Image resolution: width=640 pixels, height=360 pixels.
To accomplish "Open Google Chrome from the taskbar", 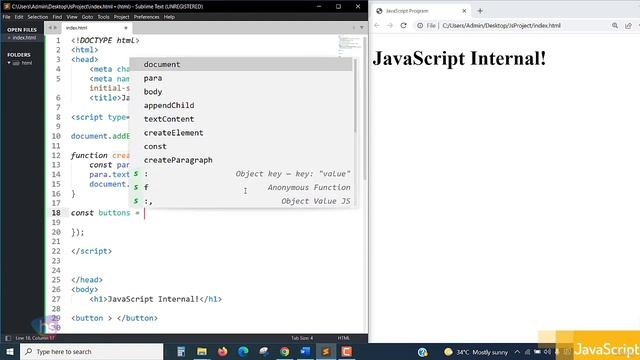I will pos(284,351).
